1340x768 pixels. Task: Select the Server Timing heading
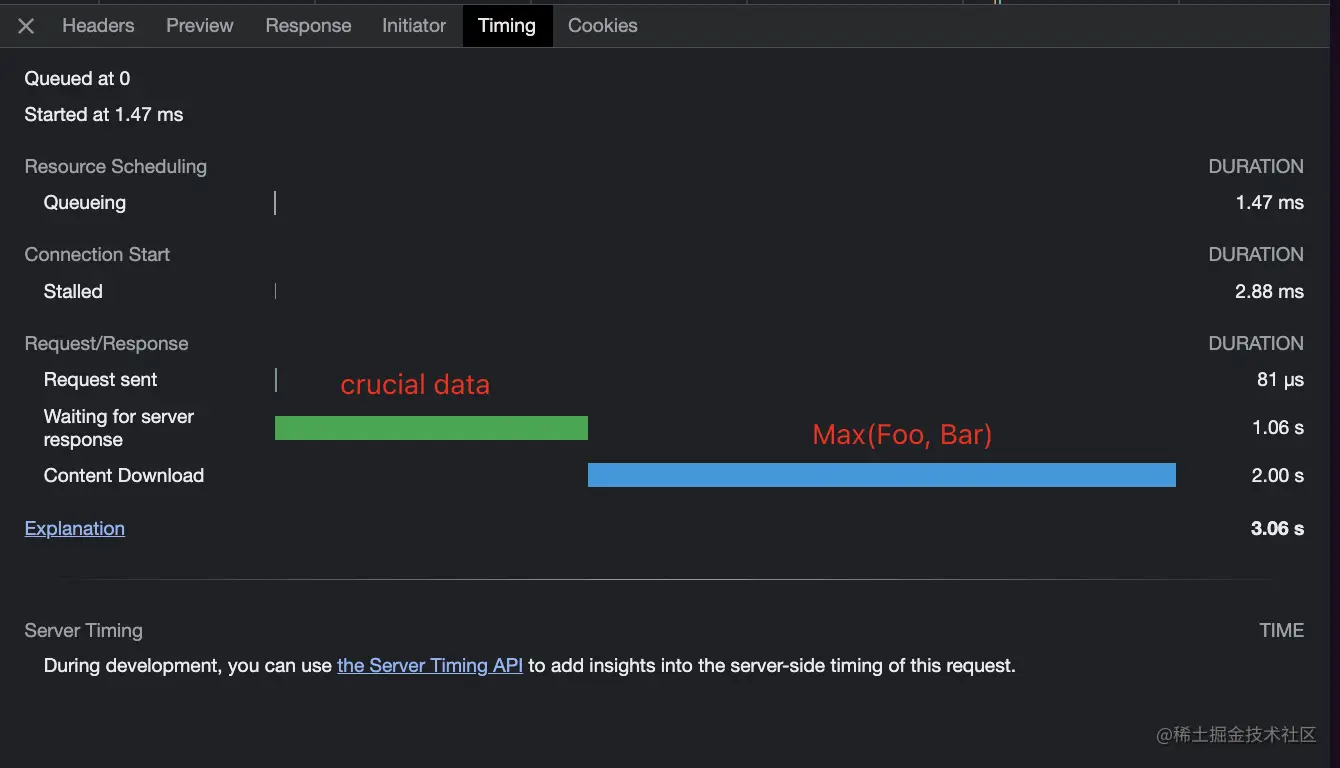84,631
